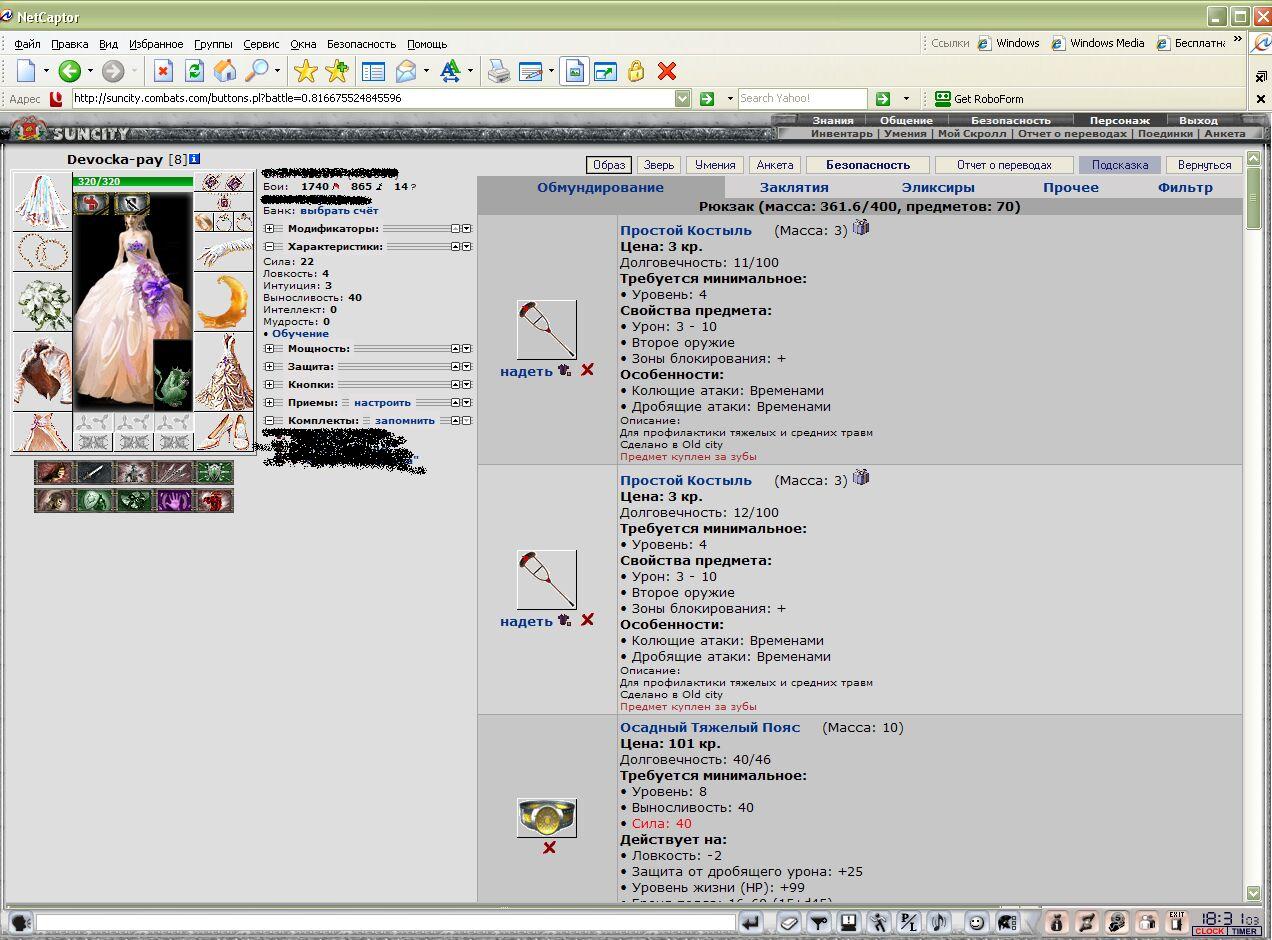This screenshot has height=940, width=1272.
Task: Click the Вернуться button
Action: pyautogui.click(x=1204, y=165)
